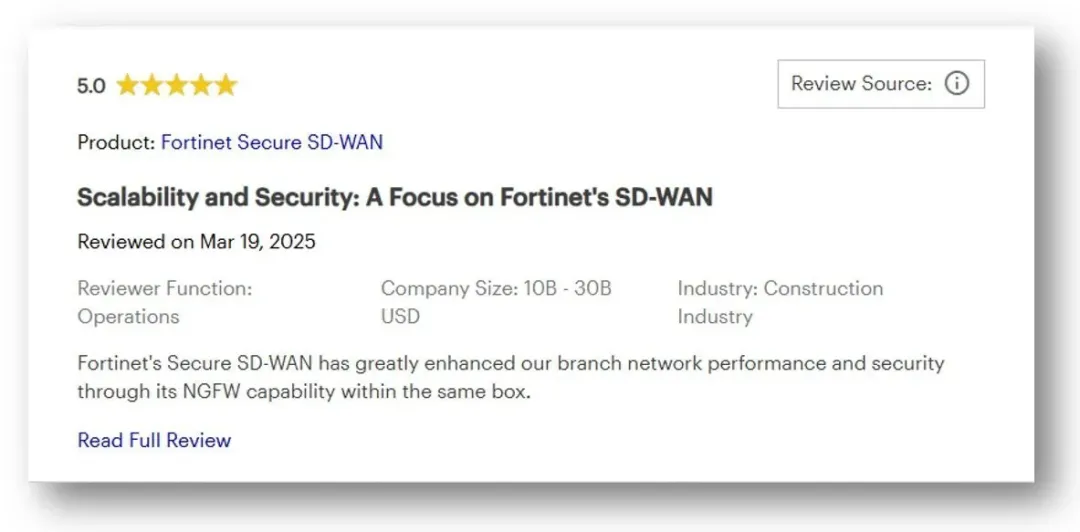The width and height of the screenshot is (1080, 532).
Task: Click the Industry: Construction text
Action: (780, 288)
